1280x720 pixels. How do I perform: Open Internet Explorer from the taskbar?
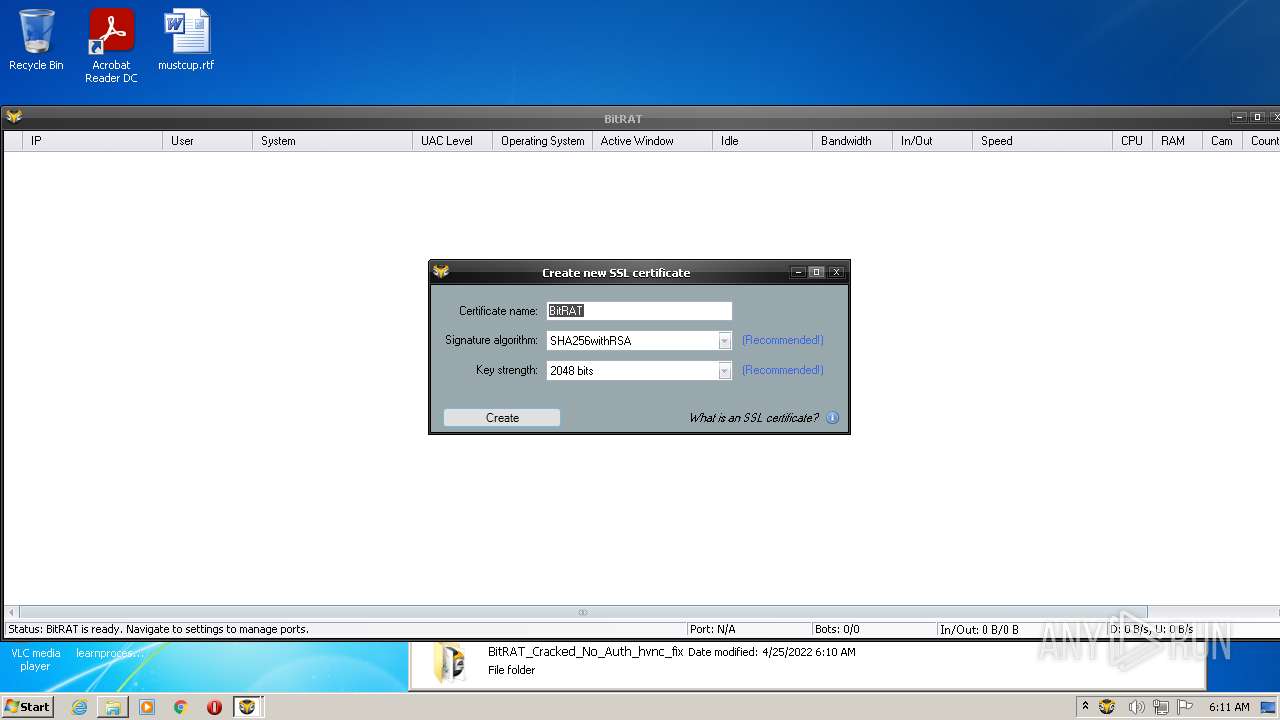coord(79,707)
